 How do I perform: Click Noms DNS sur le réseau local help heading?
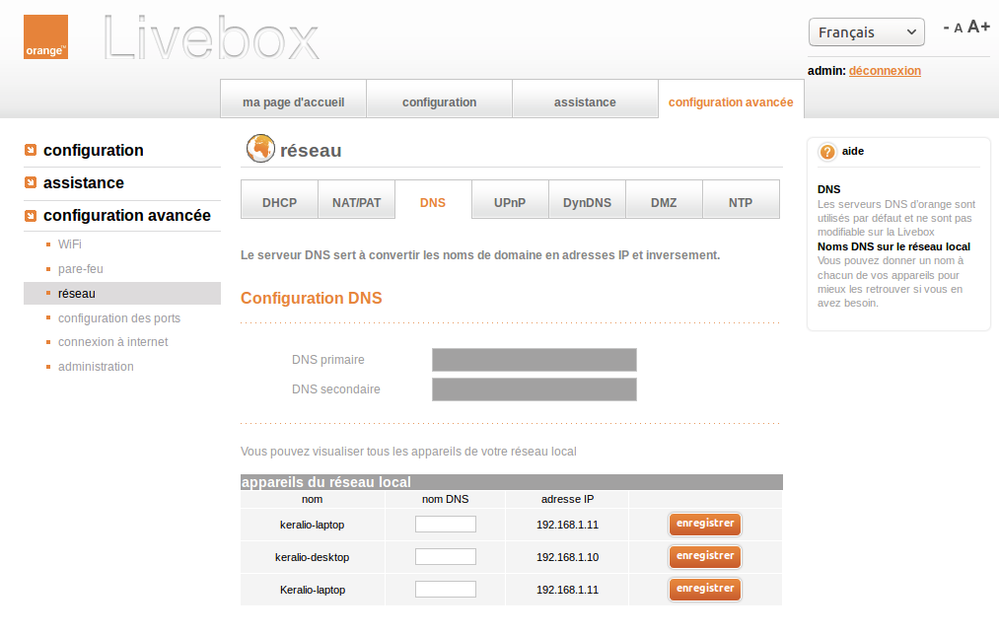click(893, 247)
